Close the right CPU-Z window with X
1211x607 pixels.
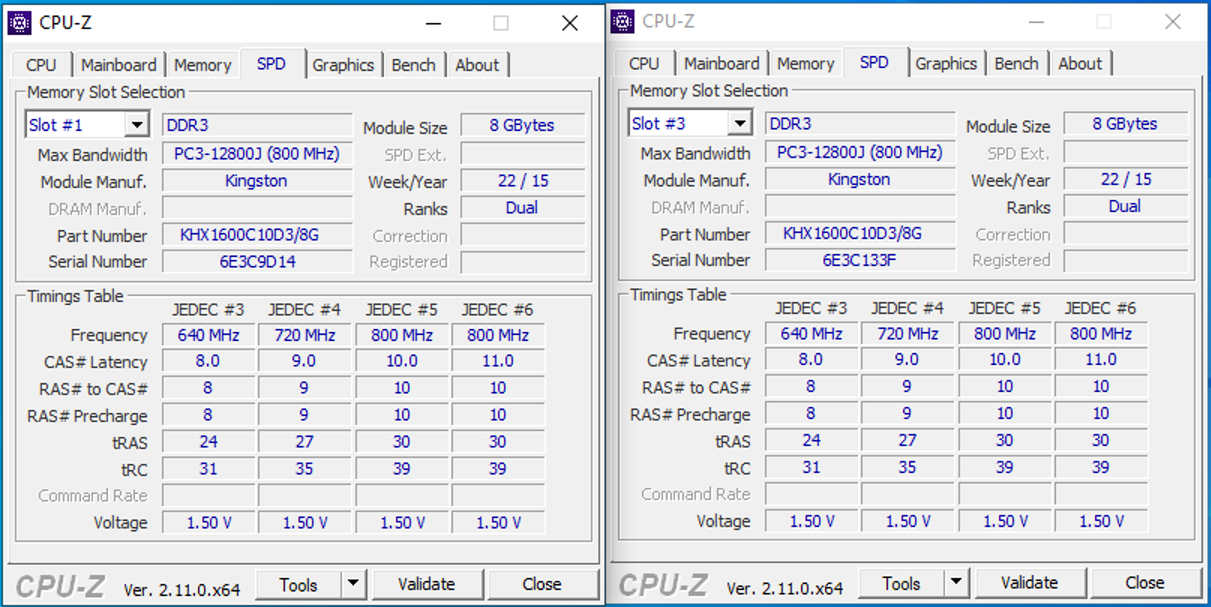coord(1172,22)
